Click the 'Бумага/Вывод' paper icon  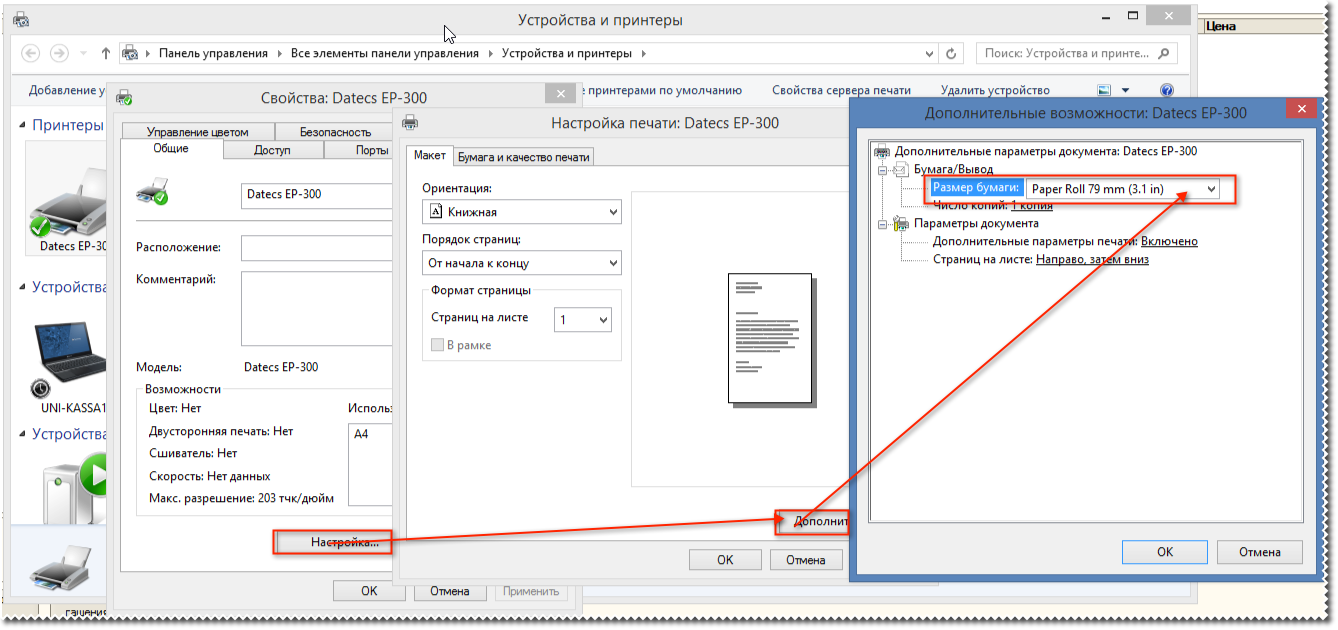click(900, 170)
